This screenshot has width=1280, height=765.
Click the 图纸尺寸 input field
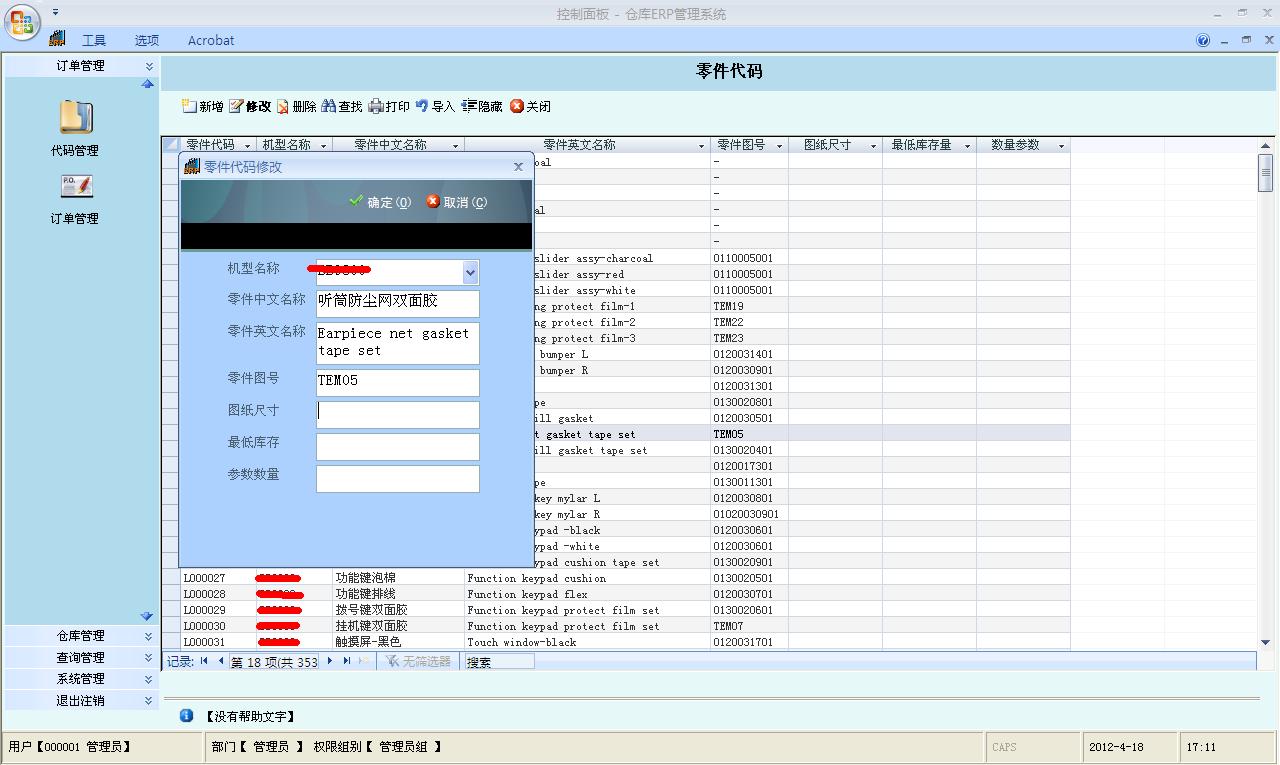point(397,415)
